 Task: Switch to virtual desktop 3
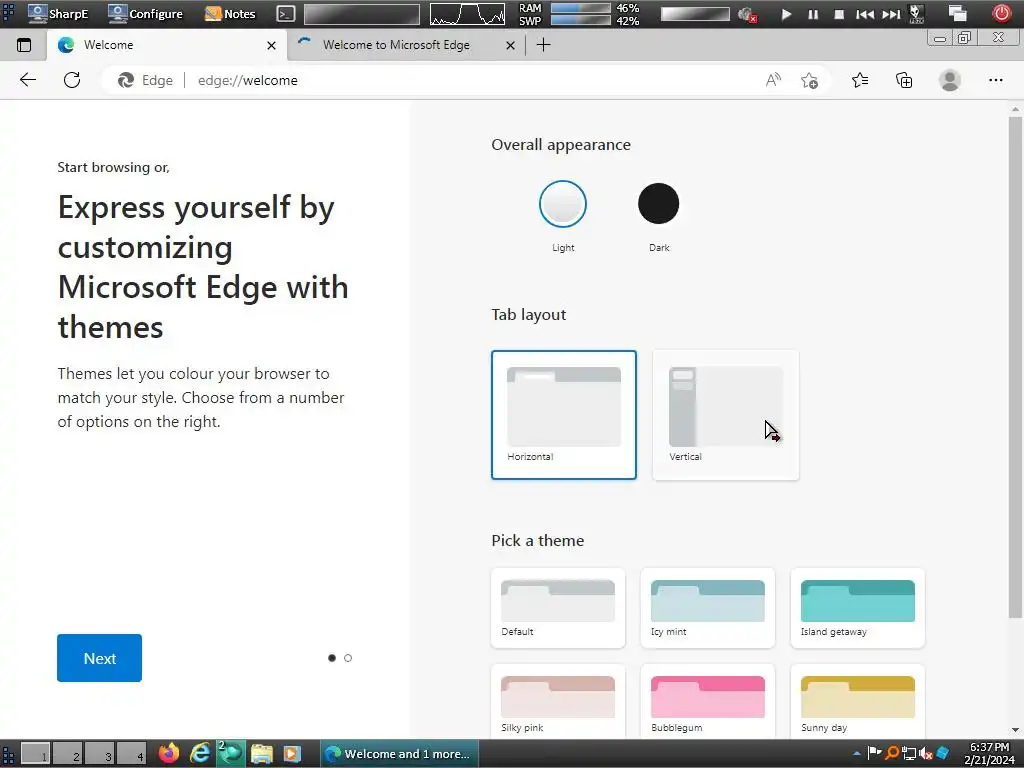click(99, 754)
